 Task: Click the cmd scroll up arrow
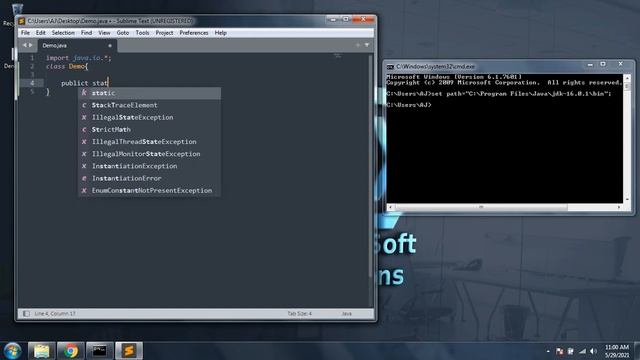(x=627, y=78)
